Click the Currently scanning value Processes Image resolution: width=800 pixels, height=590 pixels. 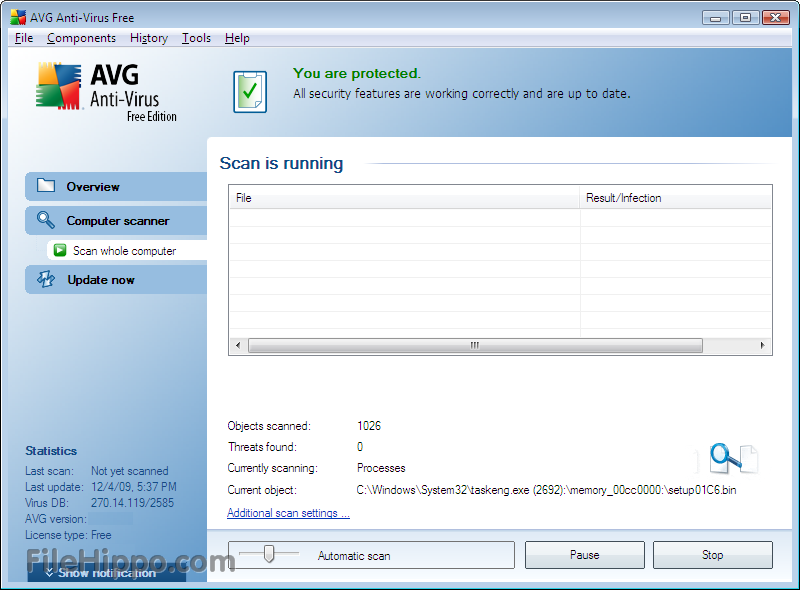coord(381,468)
